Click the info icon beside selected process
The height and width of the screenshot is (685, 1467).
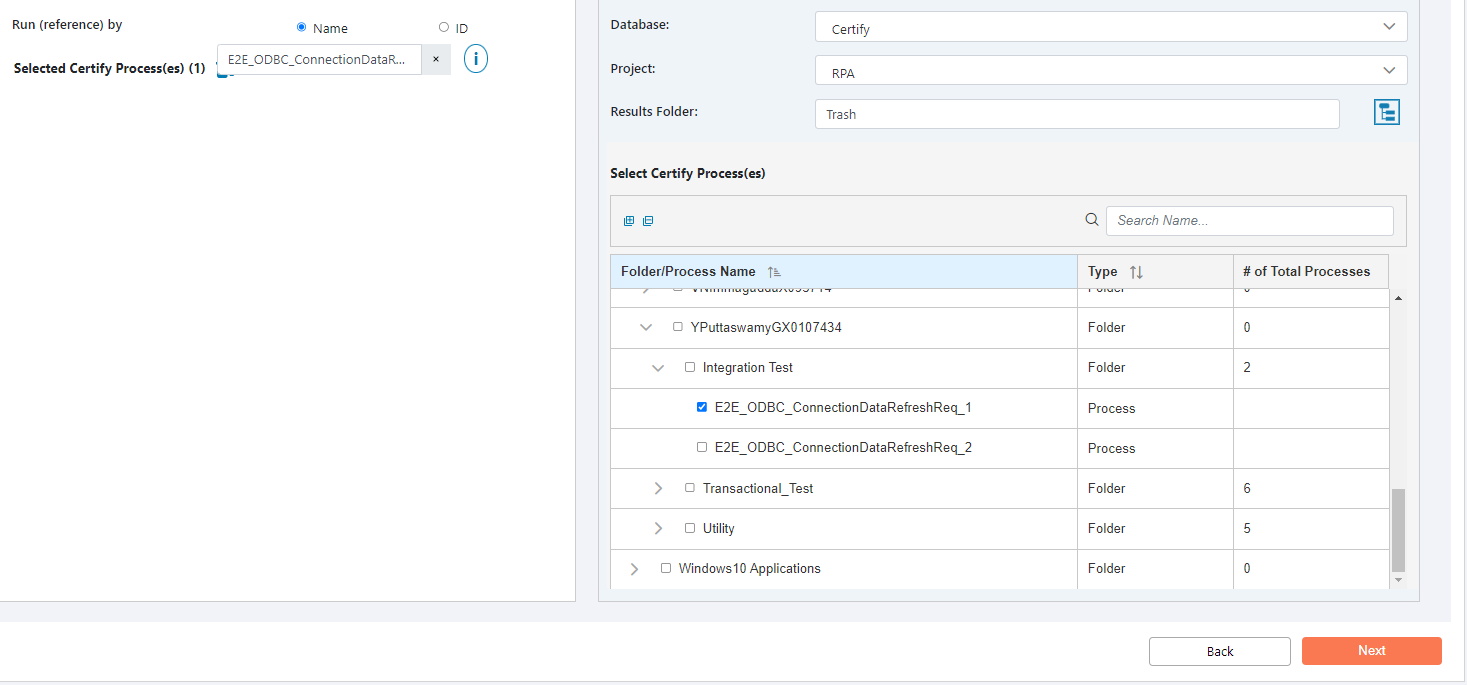pyautogui.click(x=475, y=59)
